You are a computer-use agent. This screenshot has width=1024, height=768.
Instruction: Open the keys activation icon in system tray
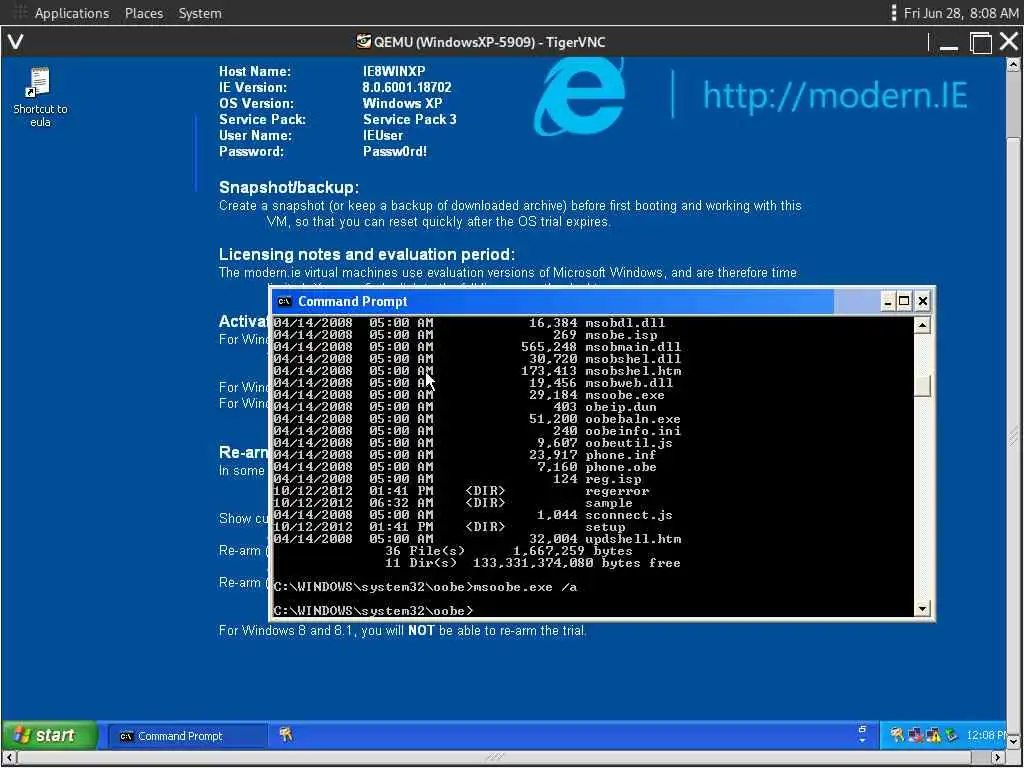[897, 735]
